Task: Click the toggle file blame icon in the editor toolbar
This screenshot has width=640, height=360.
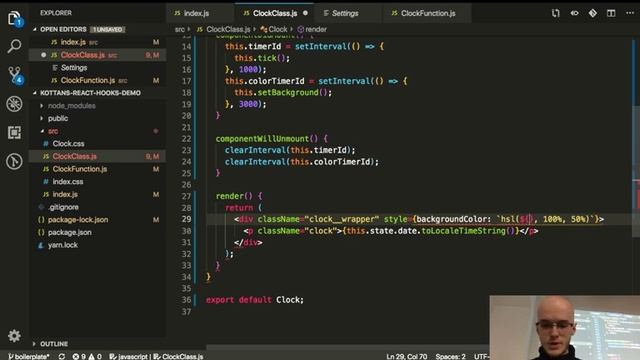Action: click(x=574, y=13)
